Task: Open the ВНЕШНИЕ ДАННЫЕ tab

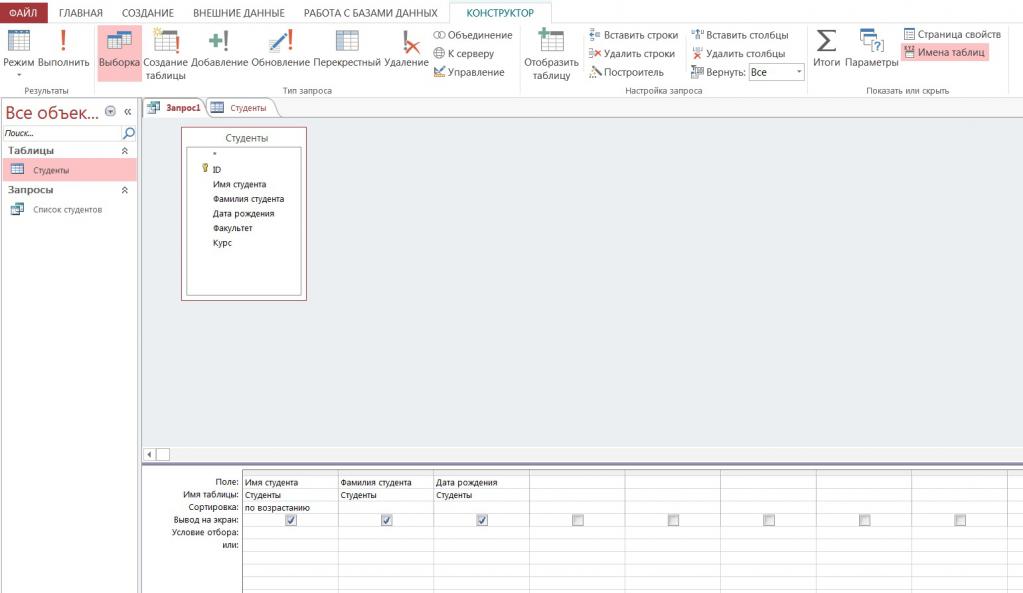Action: point(239,12)
